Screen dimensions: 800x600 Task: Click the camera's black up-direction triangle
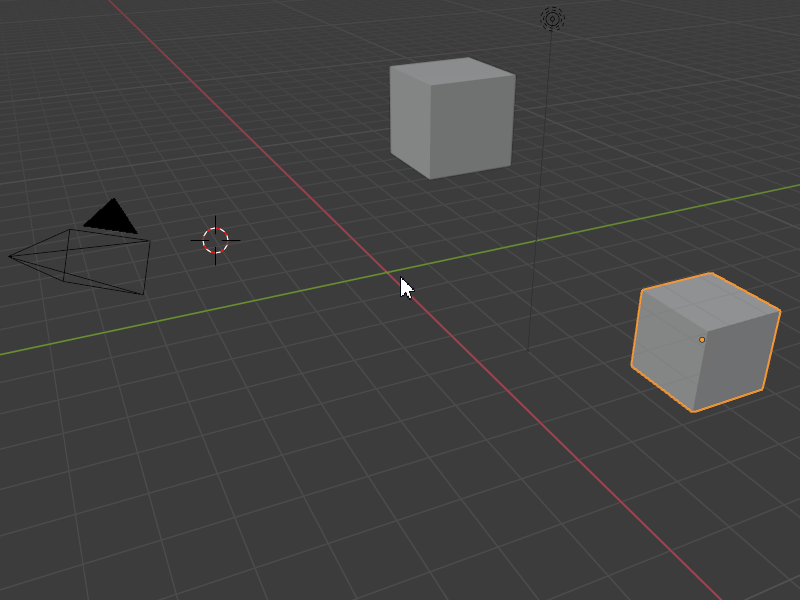tap(111, 216)
